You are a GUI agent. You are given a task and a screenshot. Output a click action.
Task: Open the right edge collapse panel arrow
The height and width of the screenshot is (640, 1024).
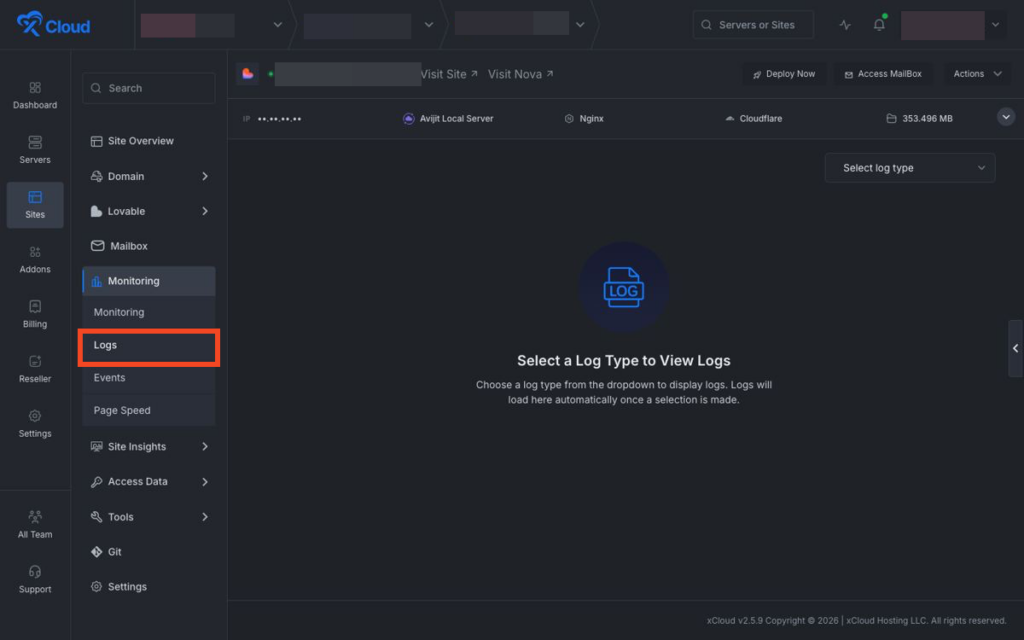pyautogui.click(x=1016, y=348)
